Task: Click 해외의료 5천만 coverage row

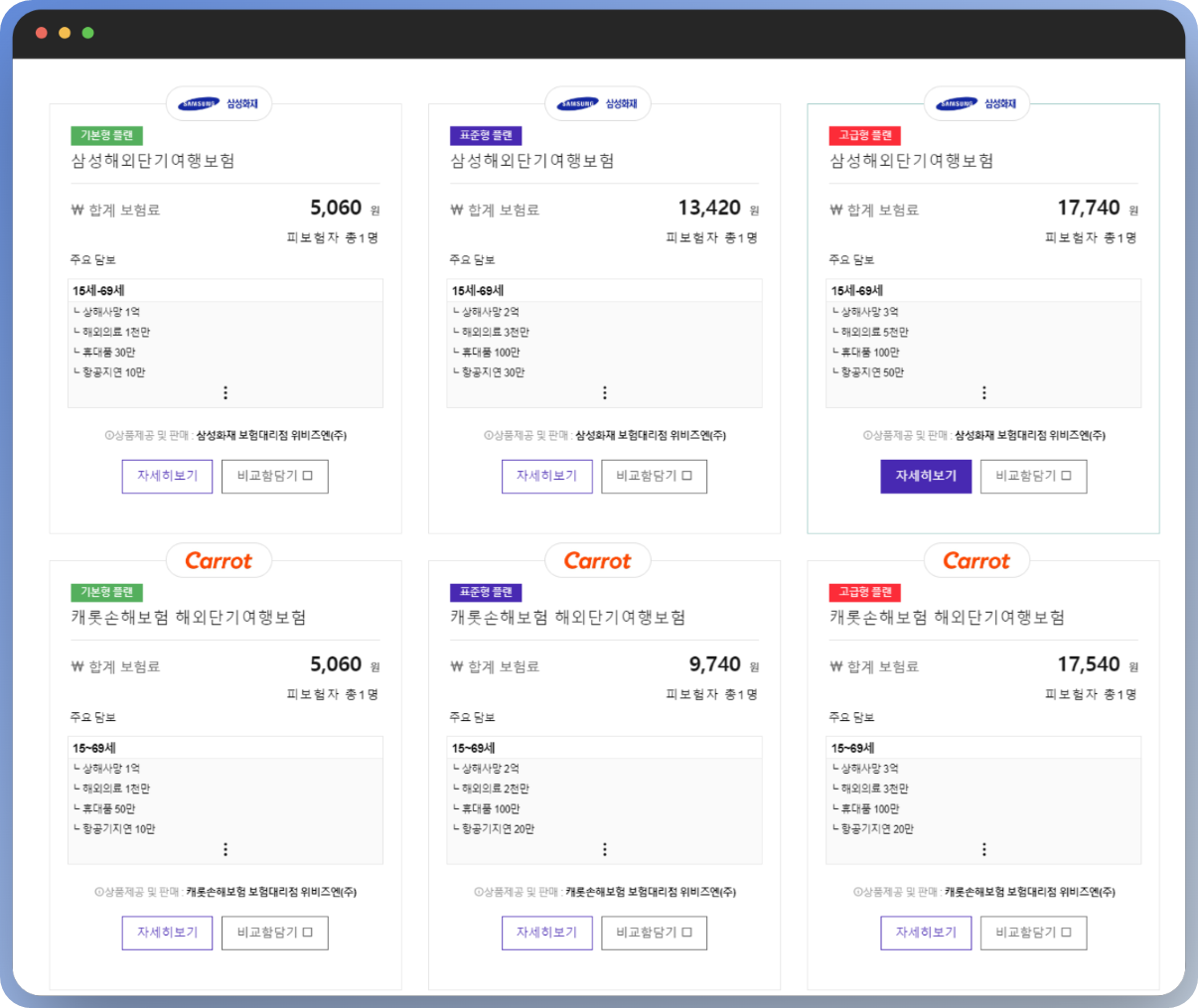Action: [870, 333]
